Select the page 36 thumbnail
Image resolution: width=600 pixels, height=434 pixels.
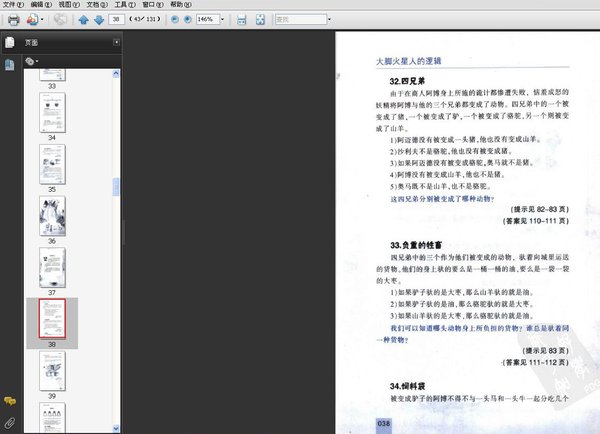click(x=52, y=215)
